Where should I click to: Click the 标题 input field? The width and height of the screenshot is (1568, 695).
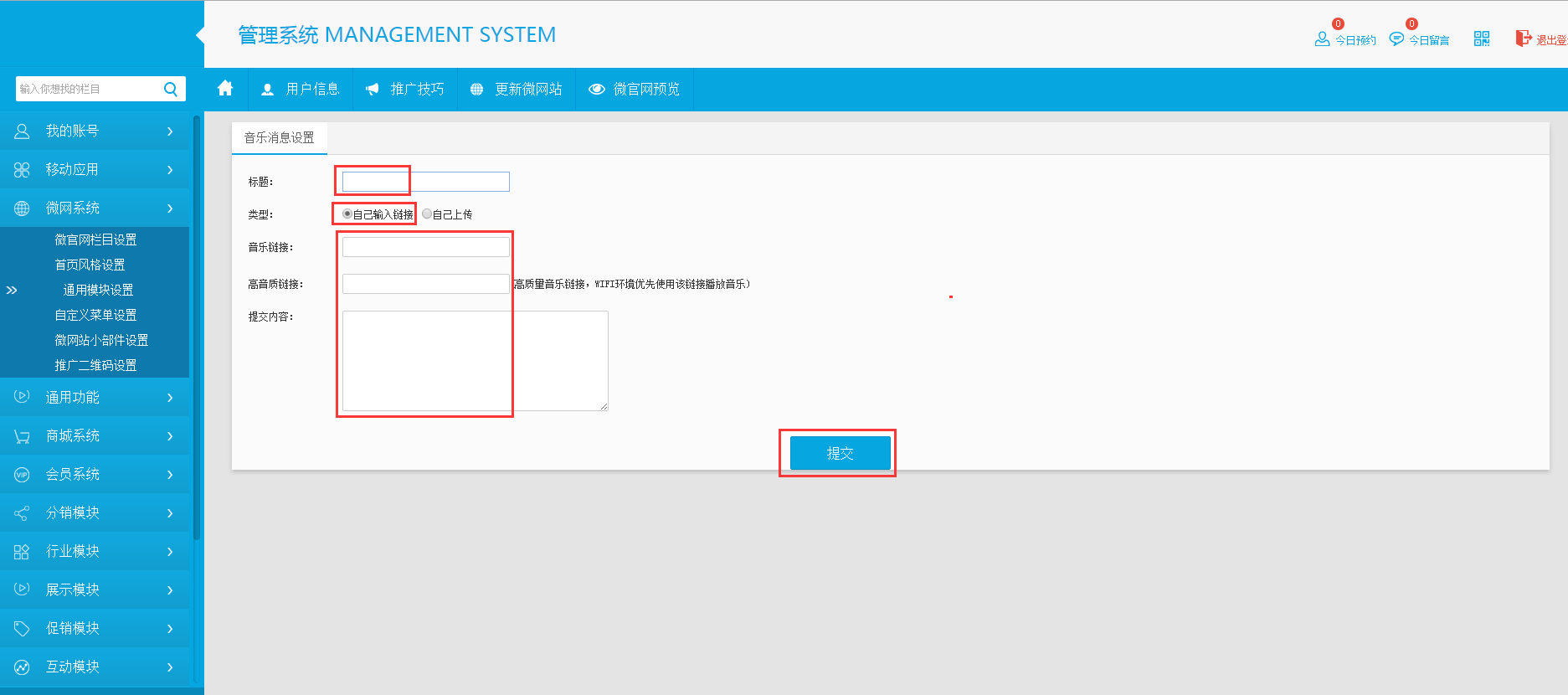(425, 182)
